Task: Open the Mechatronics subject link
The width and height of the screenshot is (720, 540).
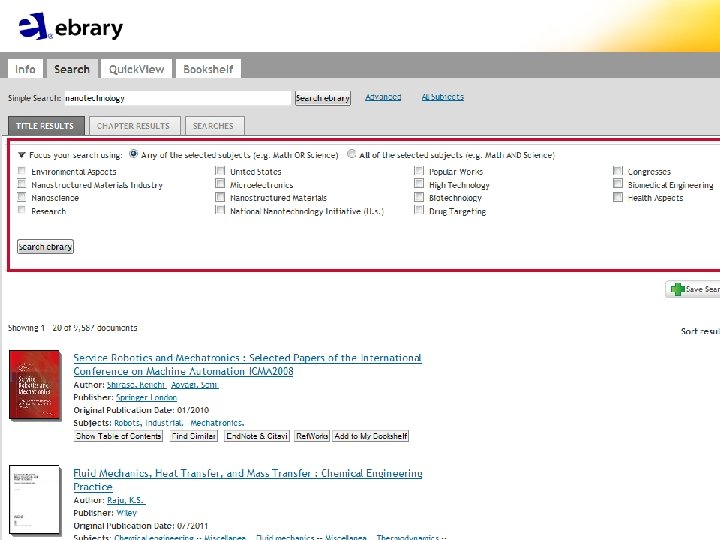Action: tap(217, 423)
